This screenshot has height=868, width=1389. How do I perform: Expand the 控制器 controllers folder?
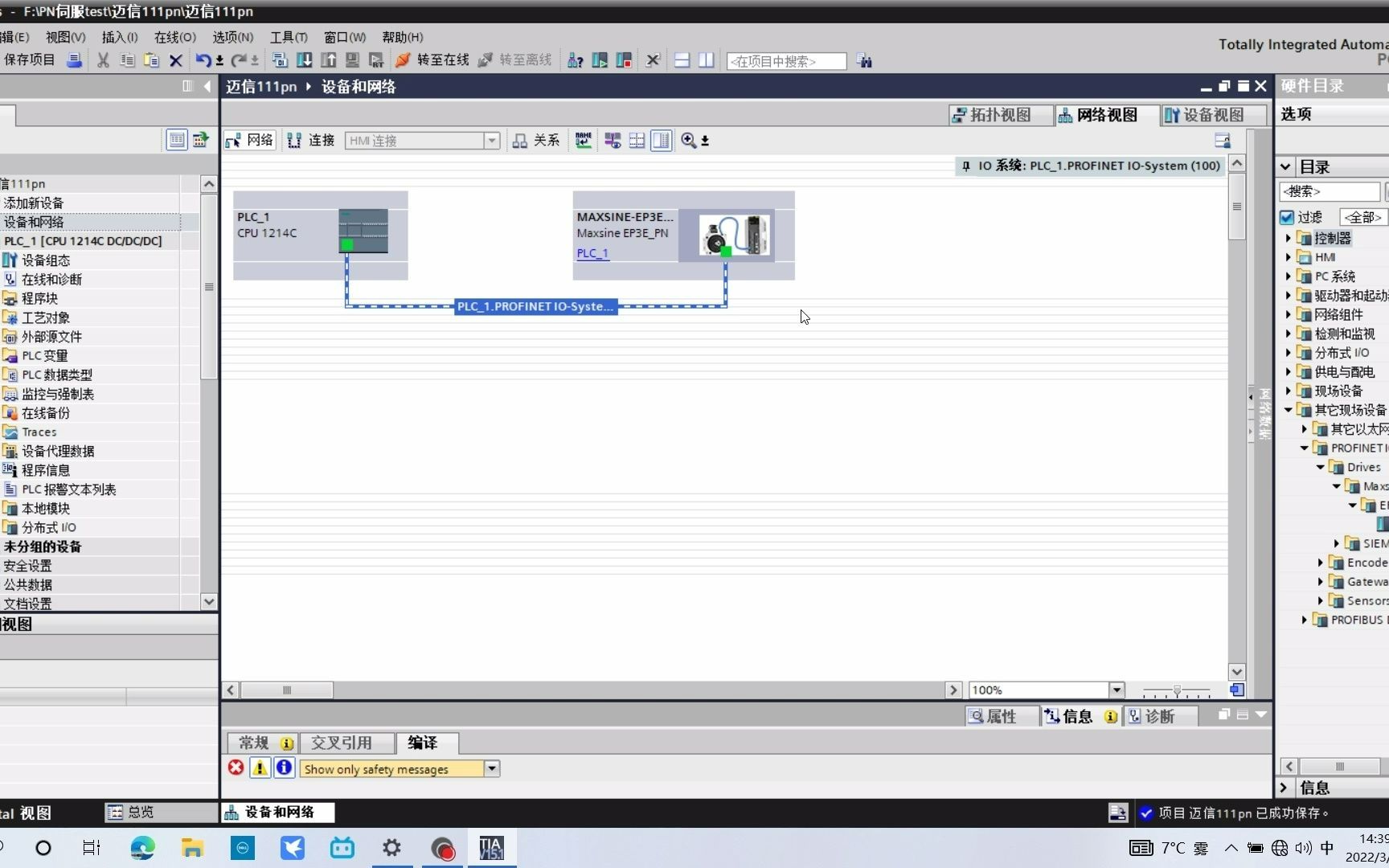tap(1288, 238)
